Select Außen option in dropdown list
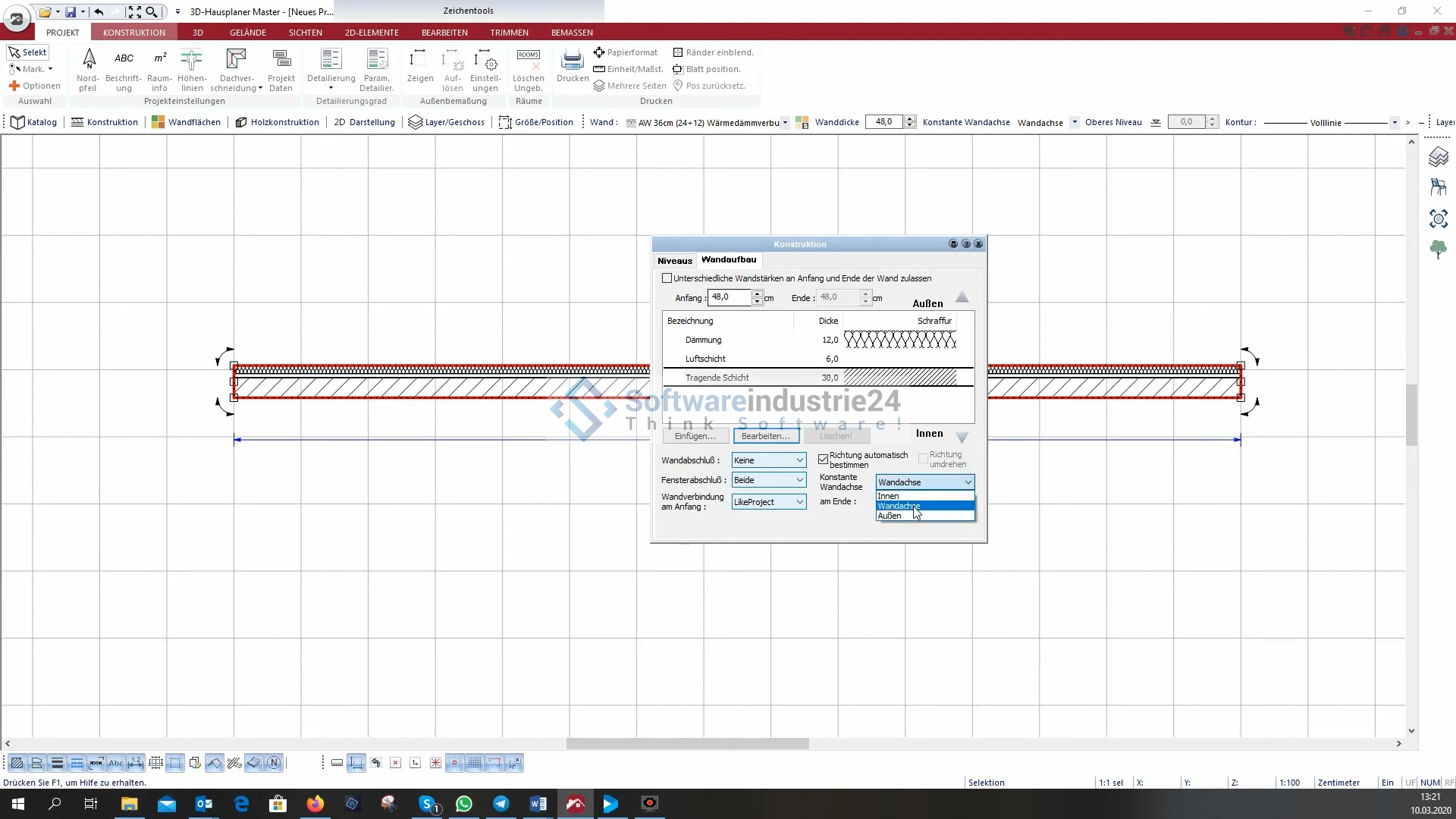This screenshot has height=819, width=1456. point(890,516)
